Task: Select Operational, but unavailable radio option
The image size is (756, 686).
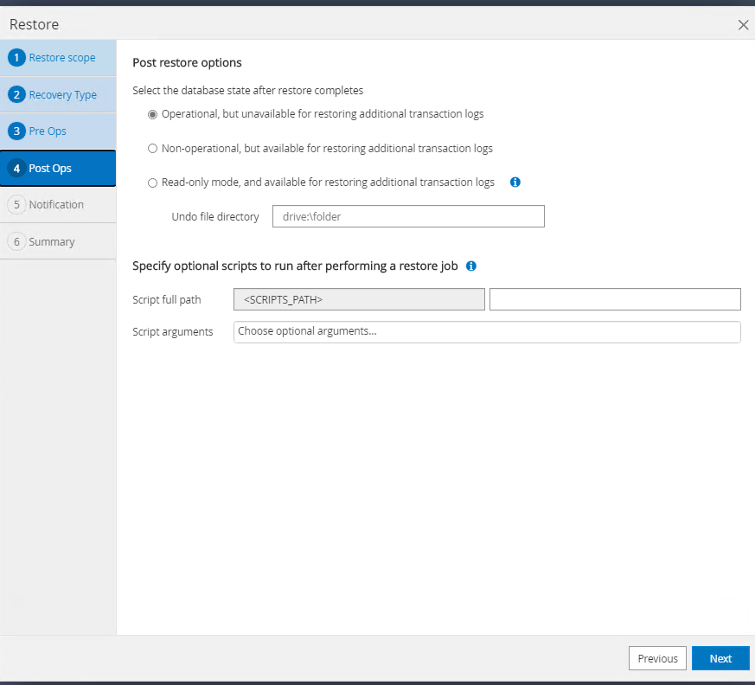Action: point(153,114)
